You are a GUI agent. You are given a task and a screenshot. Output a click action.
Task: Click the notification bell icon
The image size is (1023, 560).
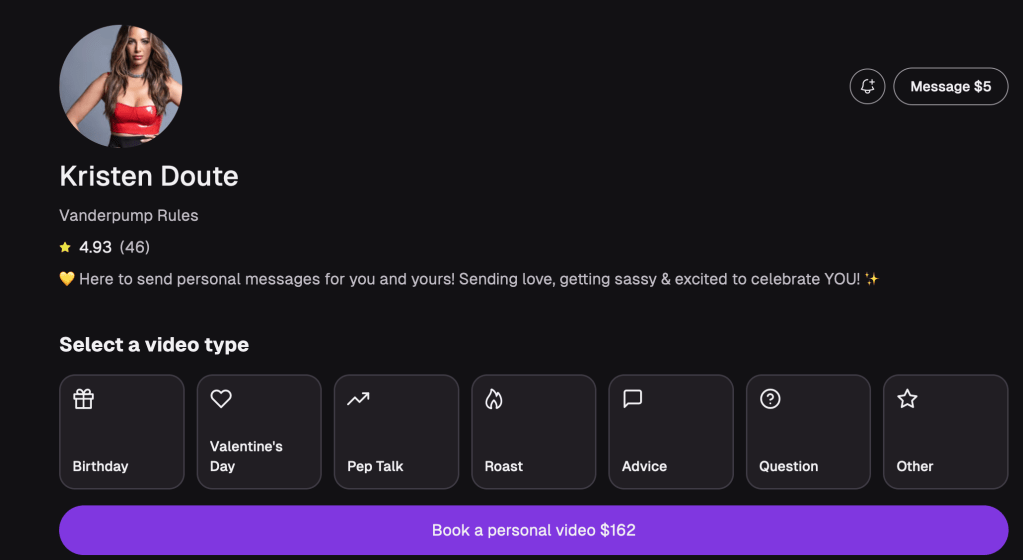tap(867, 87)
